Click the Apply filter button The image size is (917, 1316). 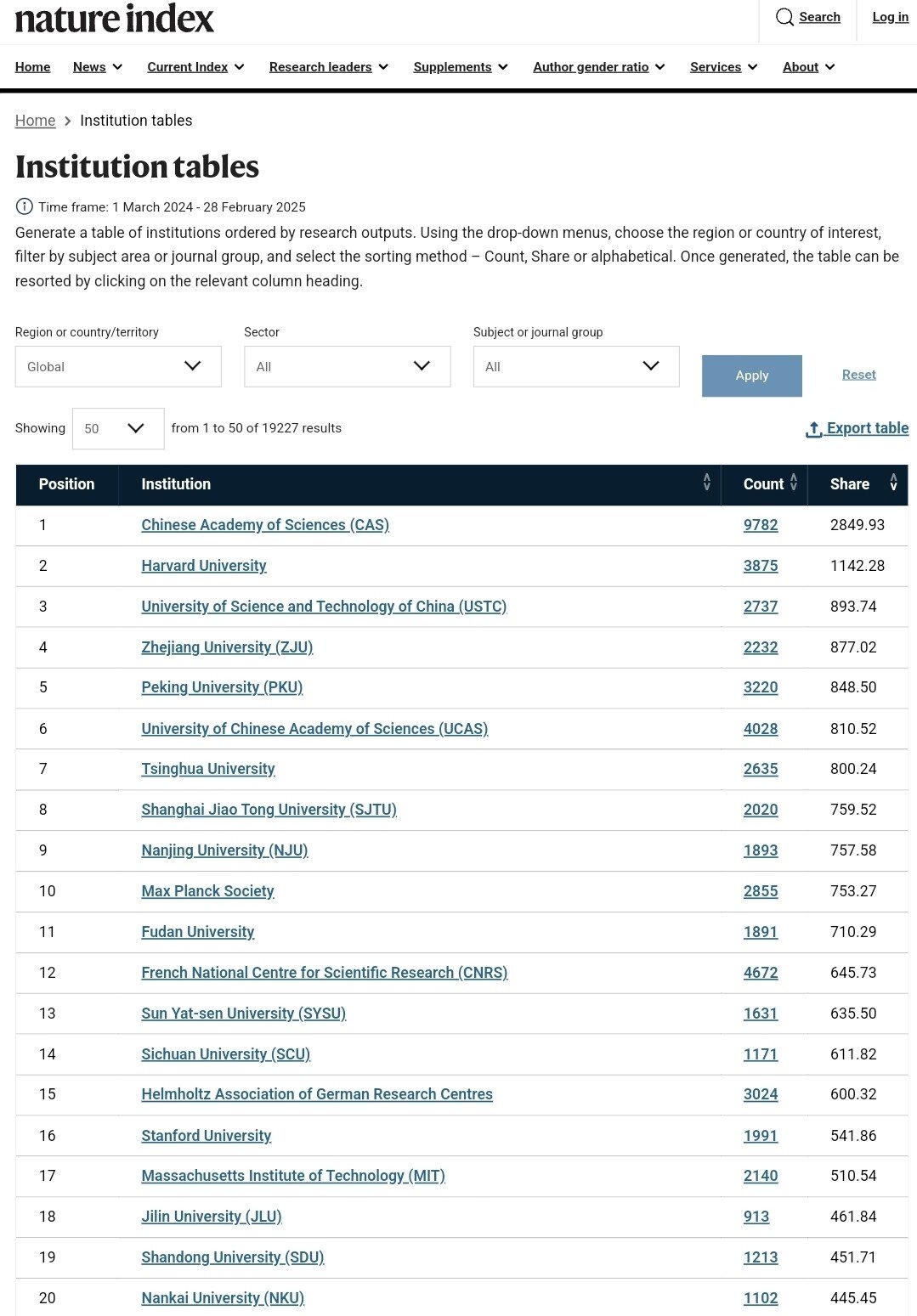point(752,376)
